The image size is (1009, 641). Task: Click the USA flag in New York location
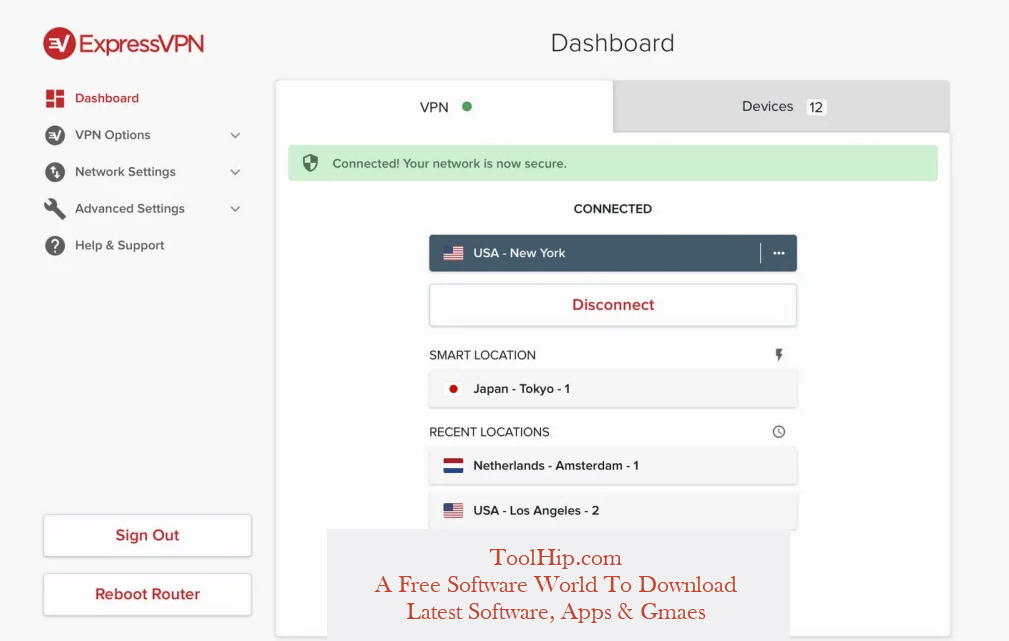(x=453, y=253)
